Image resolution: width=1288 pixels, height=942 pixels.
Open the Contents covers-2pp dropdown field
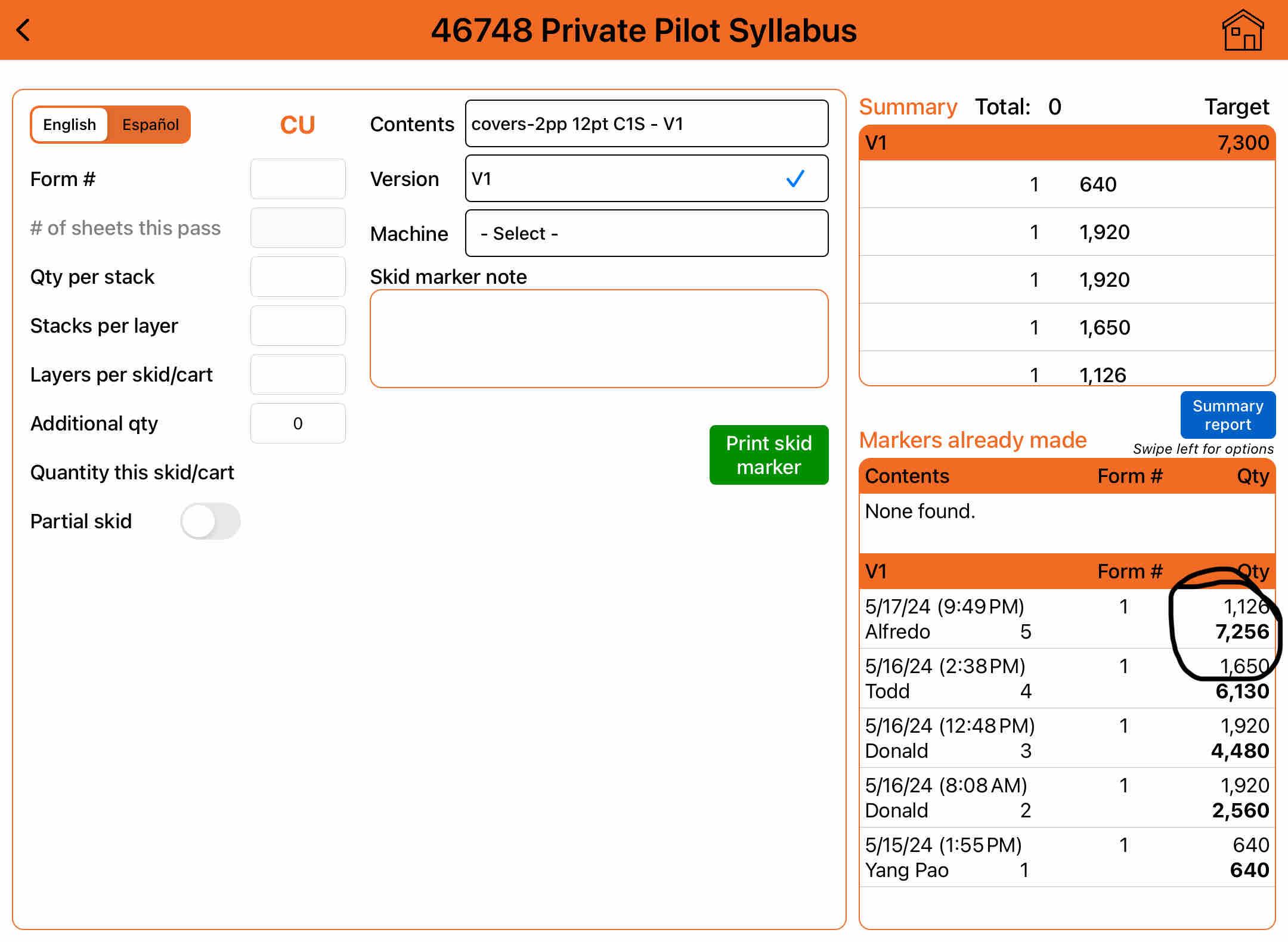[x=646, y=123]
